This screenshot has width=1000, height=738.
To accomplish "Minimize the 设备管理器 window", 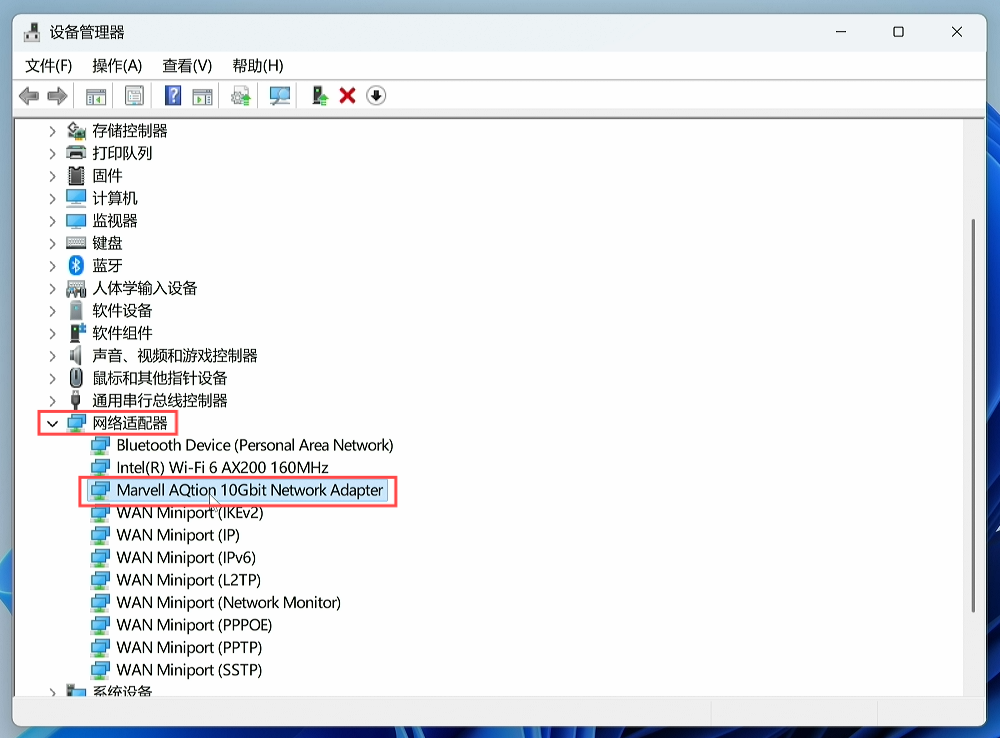I will tap(841, 32).
